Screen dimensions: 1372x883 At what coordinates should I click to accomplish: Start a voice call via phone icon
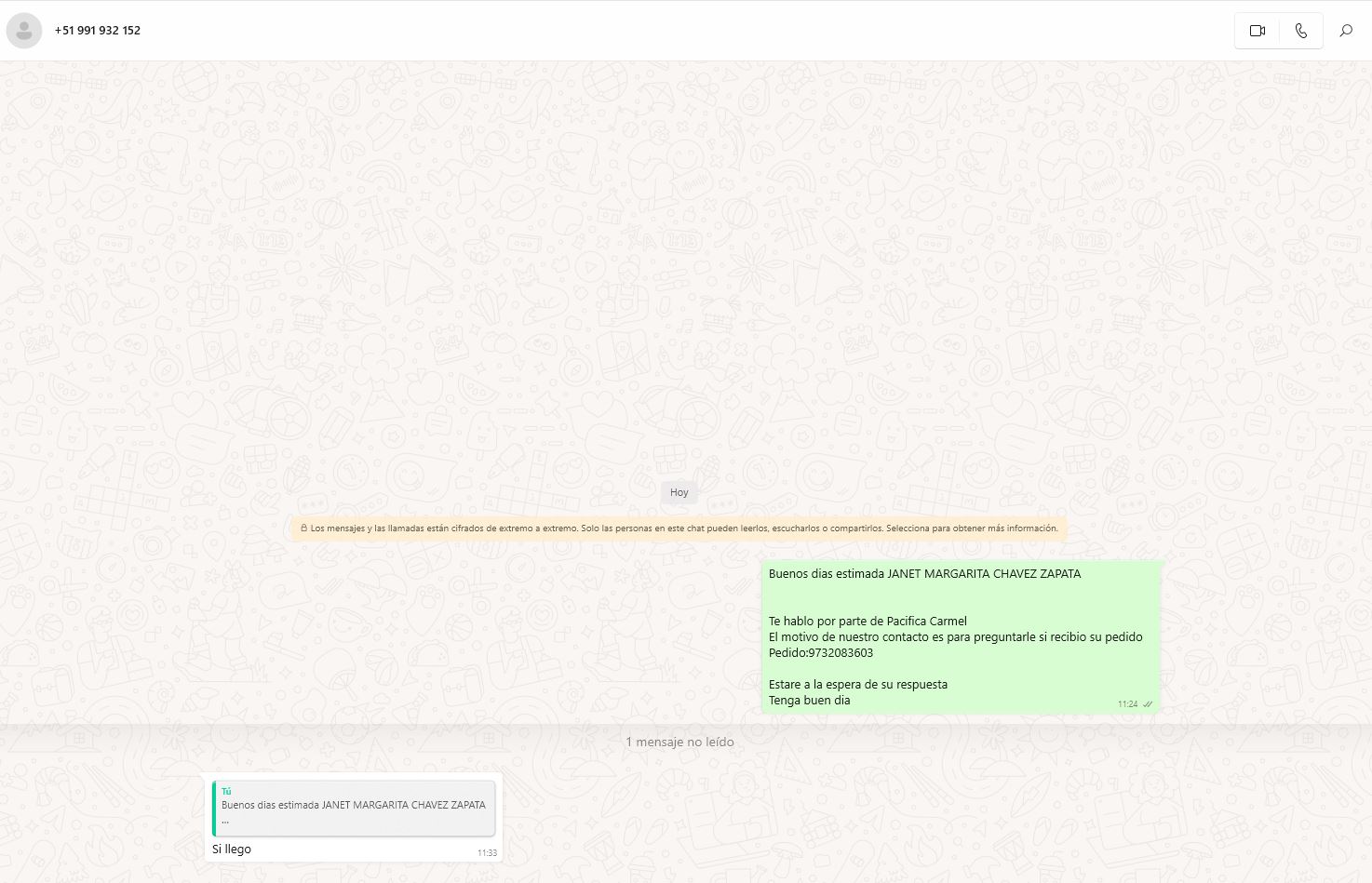tap(1300, 31)
